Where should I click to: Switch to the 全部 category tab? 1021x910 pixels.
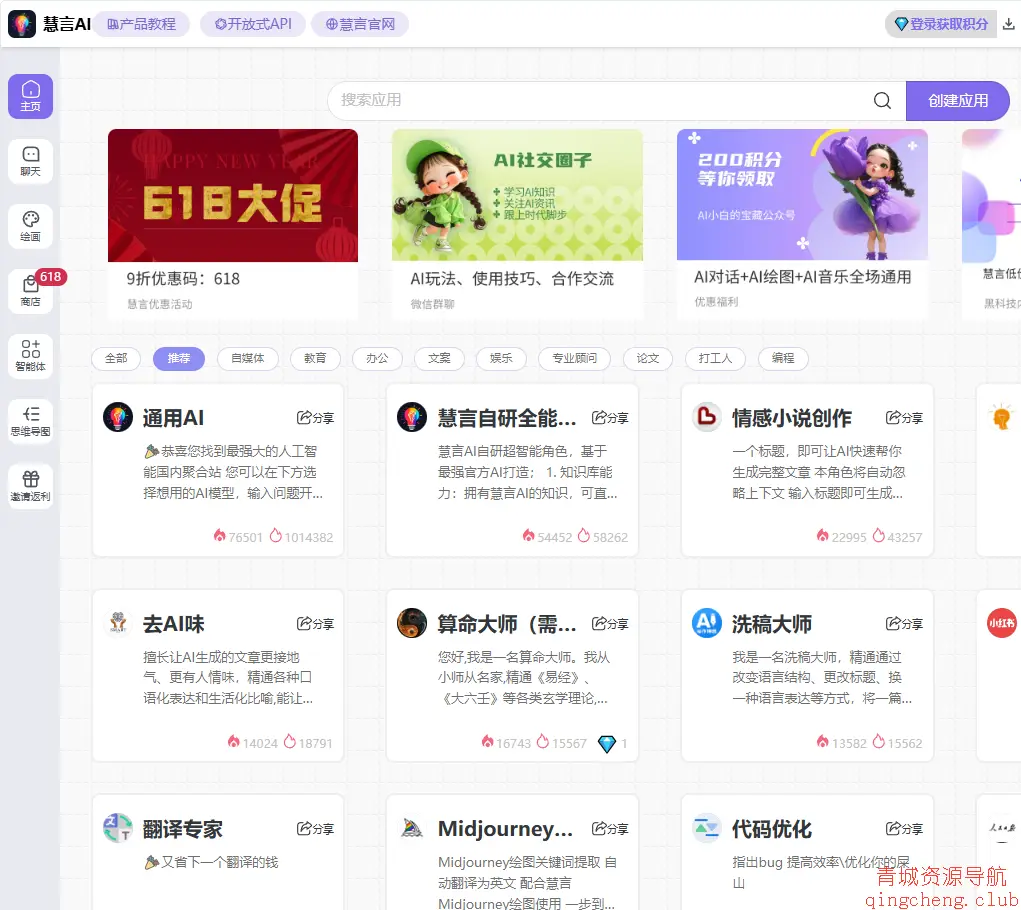pos(115,358)
